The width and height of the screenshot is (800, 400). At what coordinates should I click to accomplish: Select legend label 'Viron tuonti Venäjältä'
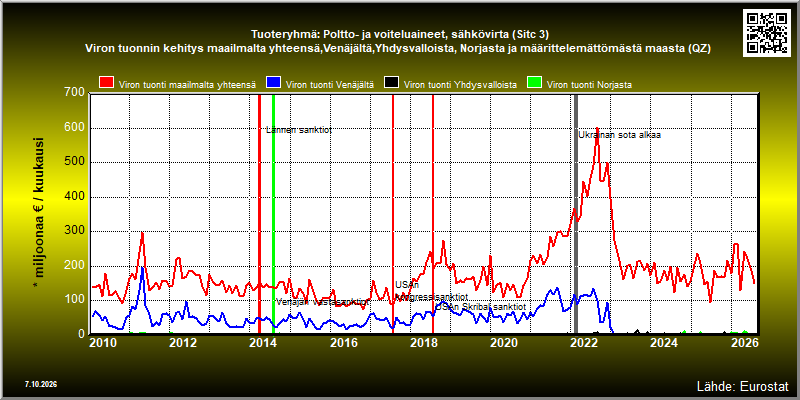coord(330,85)
